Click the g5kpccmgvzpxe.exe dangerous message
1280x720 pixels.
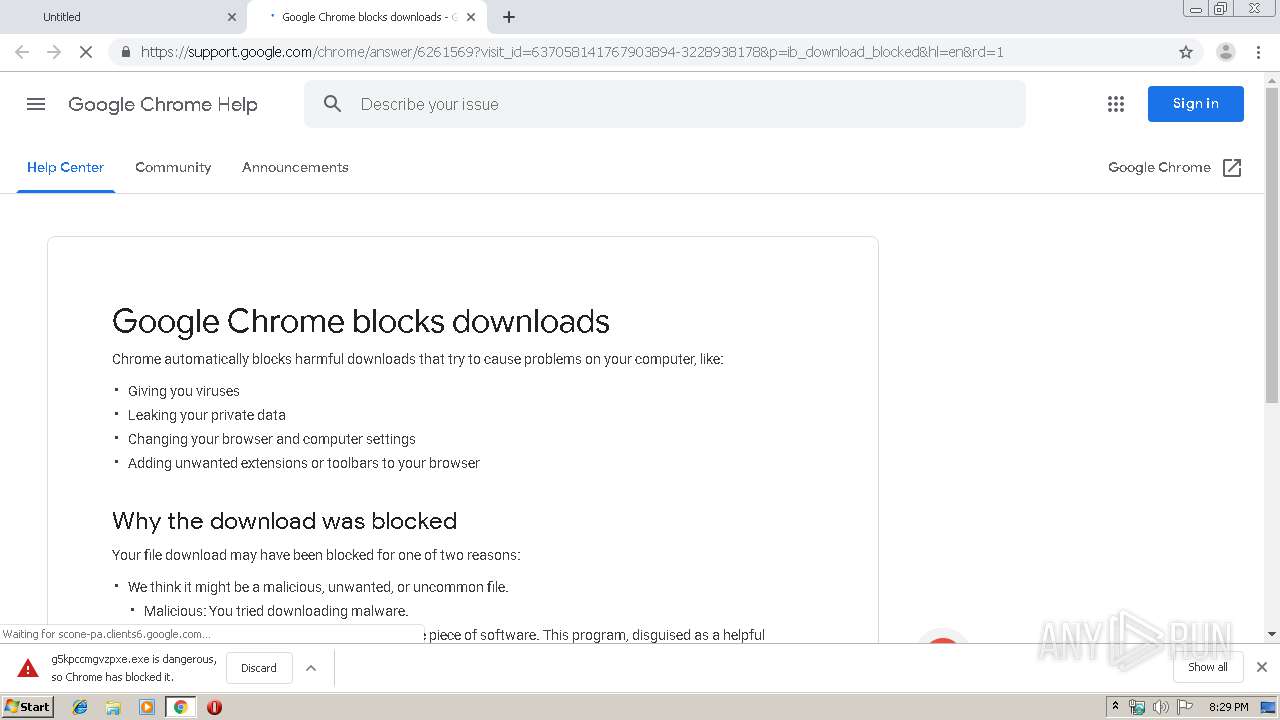pos(134,668)
